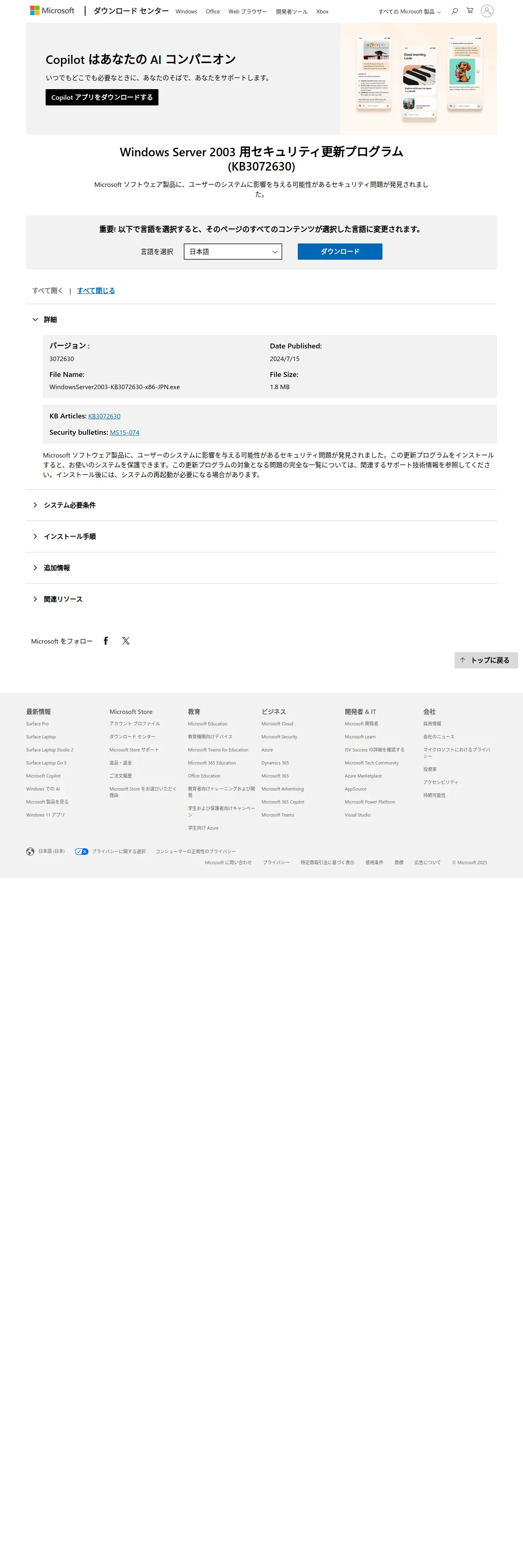Click the account sign-in avatar icon
This screenshot has height=1568, width=523.
(x=487, y=11)
